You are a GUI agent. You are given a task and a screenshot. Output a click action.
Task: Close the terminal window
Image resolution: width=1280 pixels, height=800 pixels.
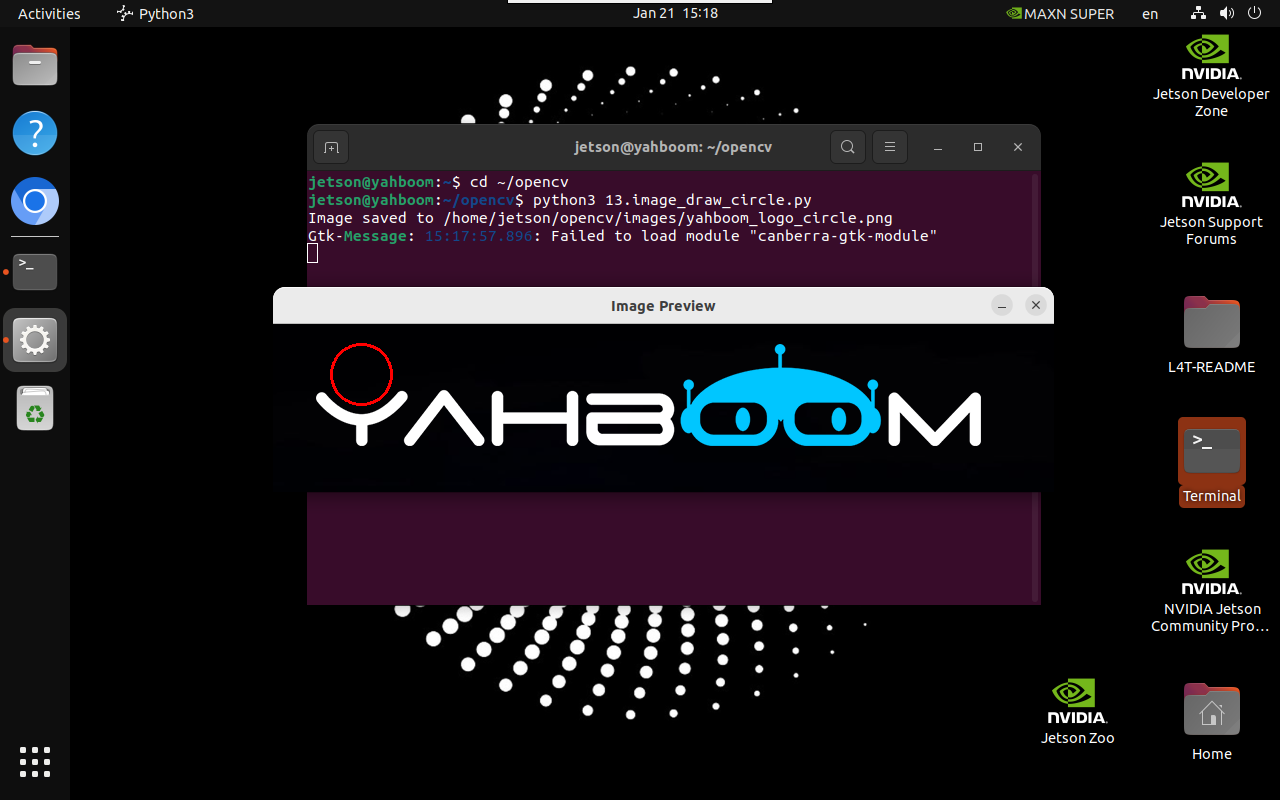(x=1018, y=147)
